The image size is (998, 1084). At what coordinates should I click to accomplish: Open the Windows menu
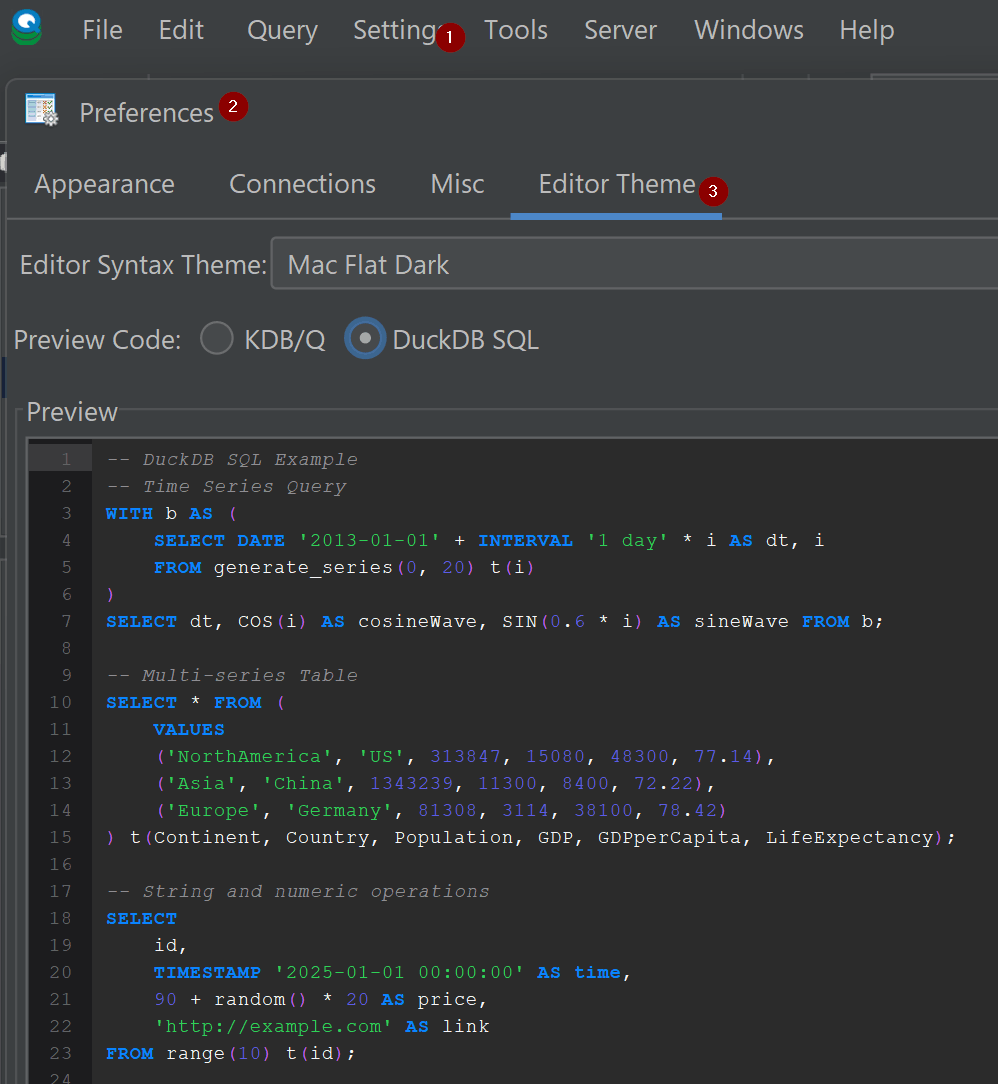pyautogui.click(x=748, y=30)
